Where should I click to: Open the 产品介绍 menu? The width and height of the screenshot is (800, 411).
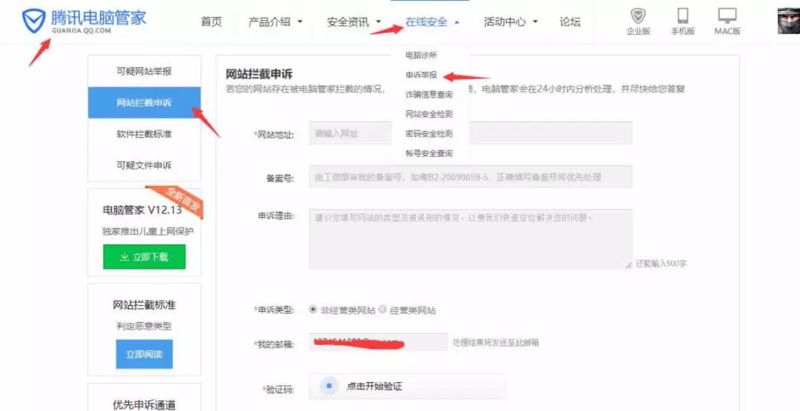[269, 22]
